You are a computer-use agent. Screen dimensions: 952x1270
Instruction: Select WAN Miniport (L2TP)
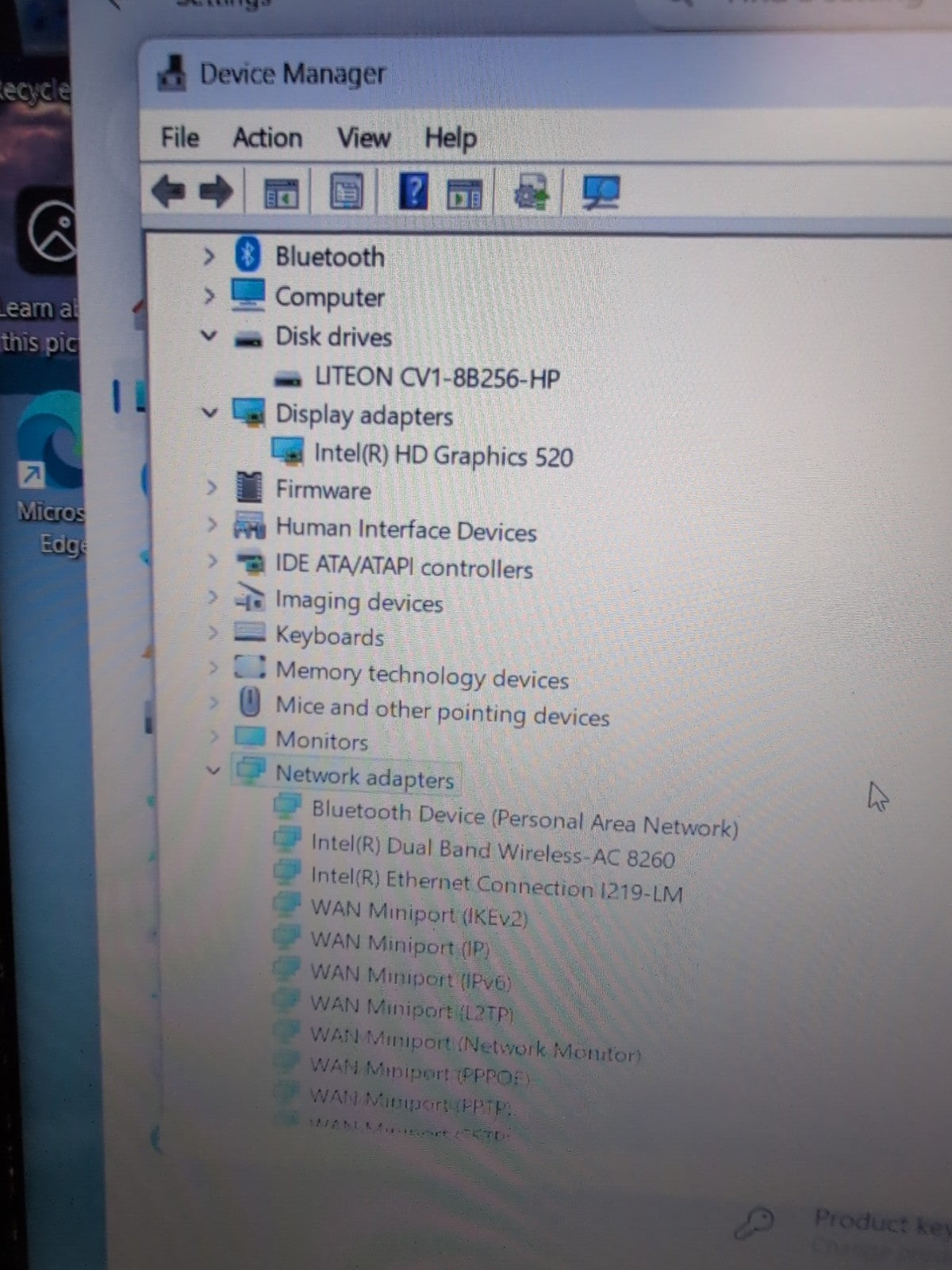tap(412, 1008)
